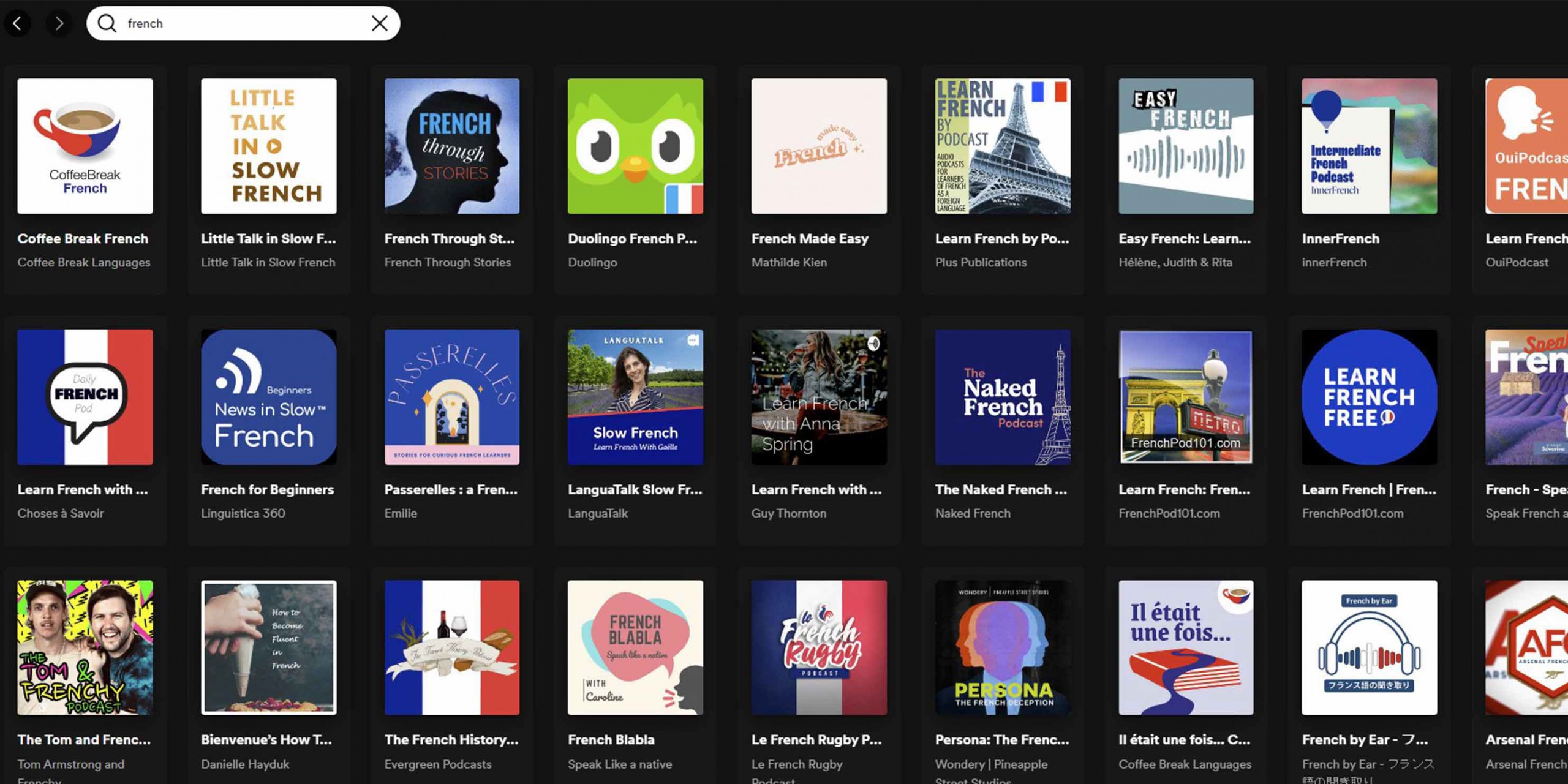Open Little Talk in Slow French cover
The width and height of the screenshot is (1568, 784).
click(268, 146)
